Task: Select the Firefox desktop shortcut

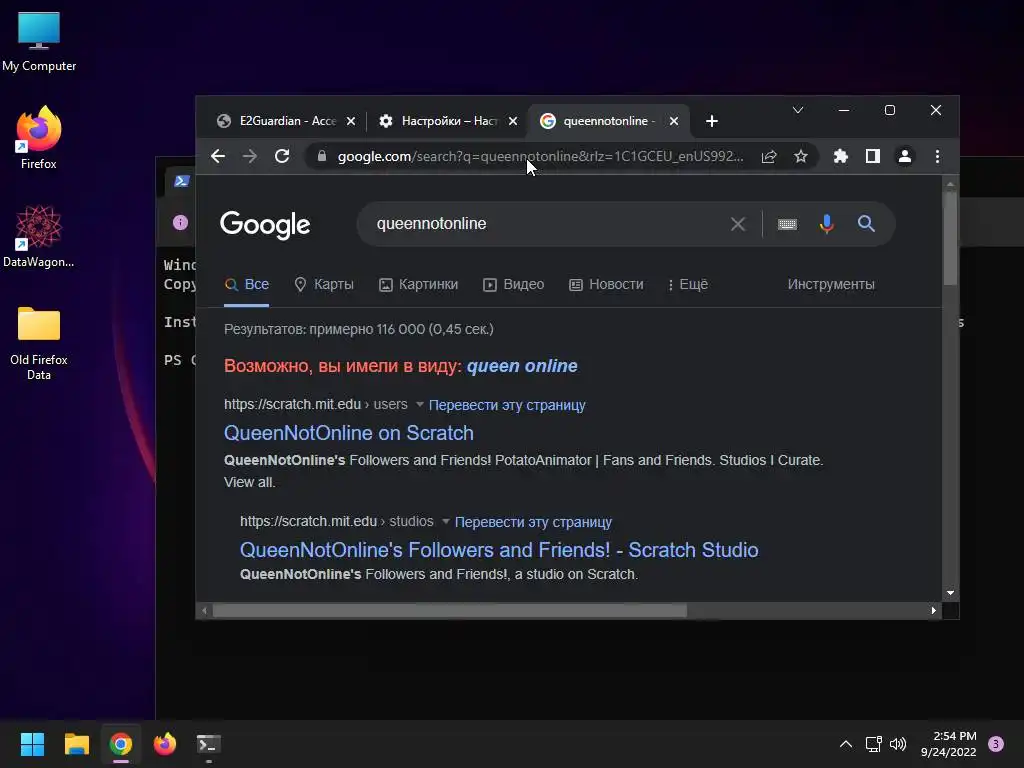Action: click(x=39, y=138)
